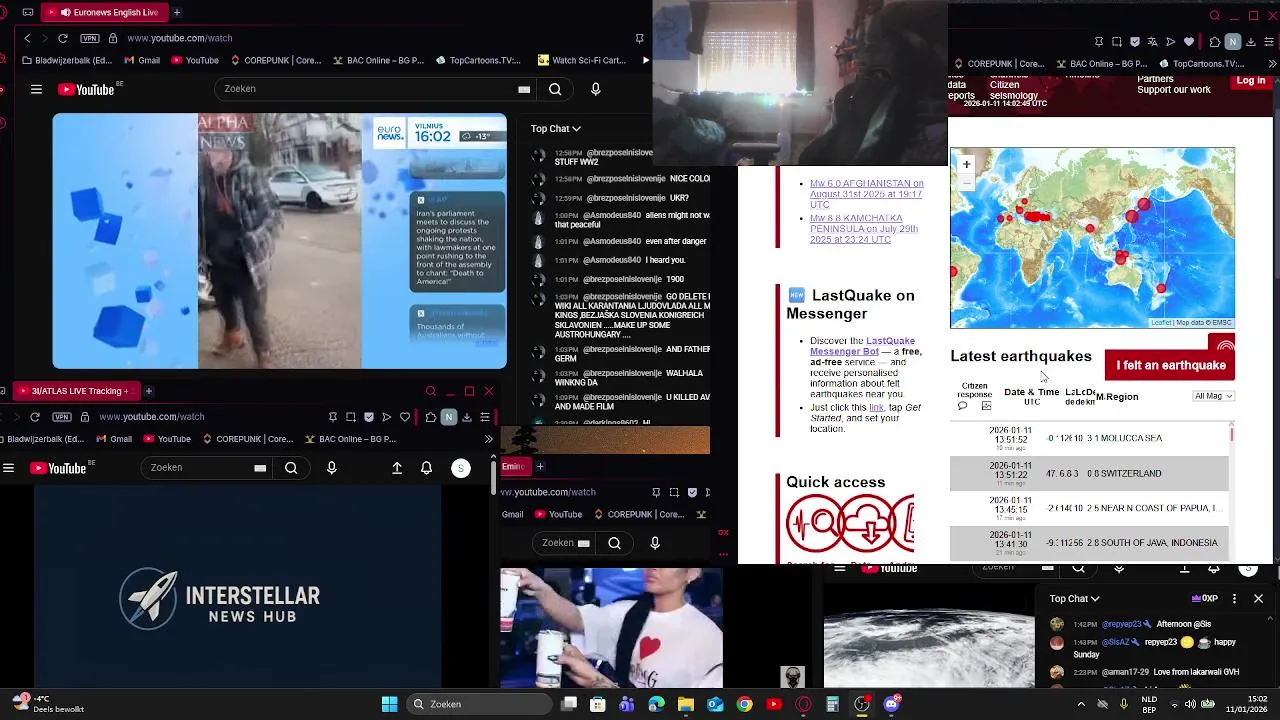The image size is (1280, 720).
Task: Open the All Mag magnitude dropdown
Action: (1214, 396)
